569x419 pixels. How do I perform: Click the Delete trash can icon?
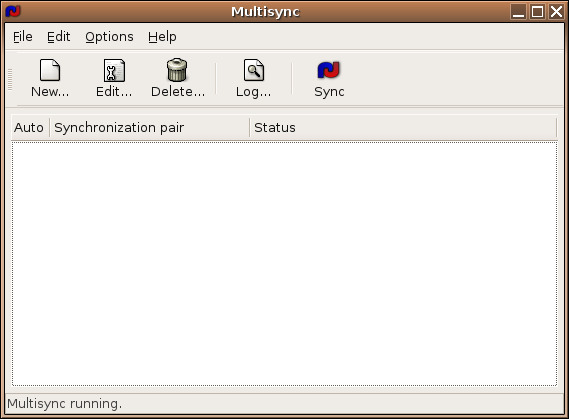coord(177,70)
